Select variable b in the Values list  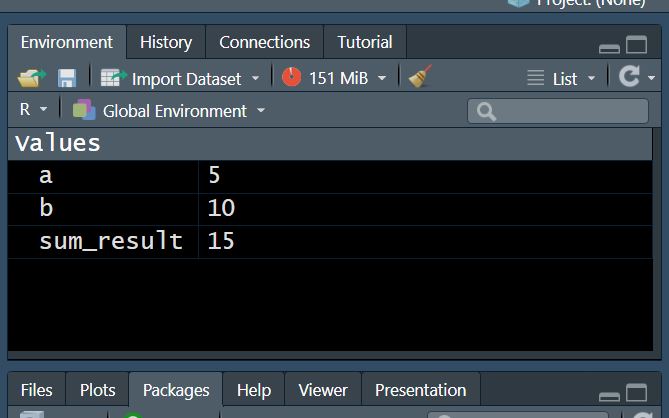click(x=46, y=208)
